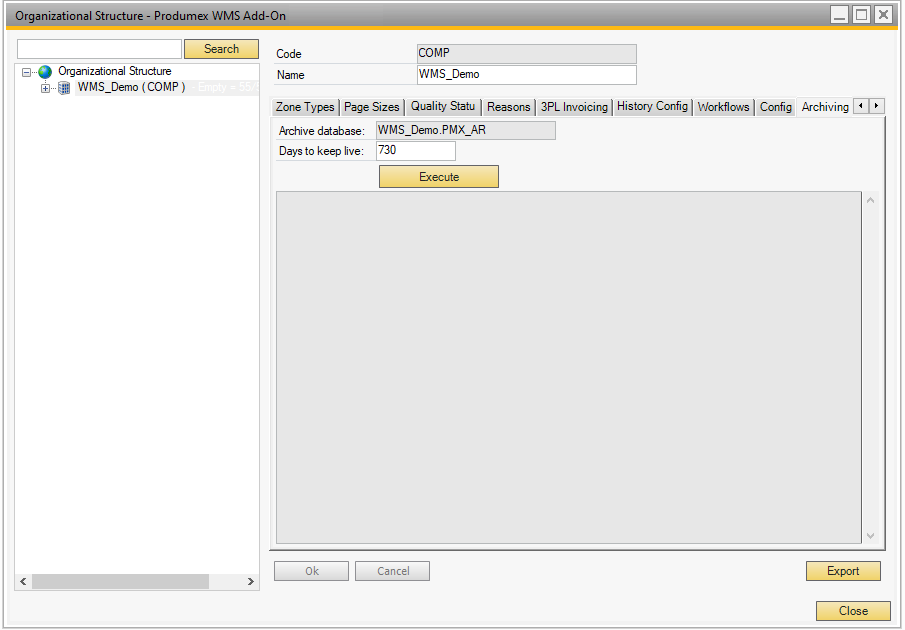Open the 3PL Invoicing tab
This screenshot has height=630, width=905.
574,106
